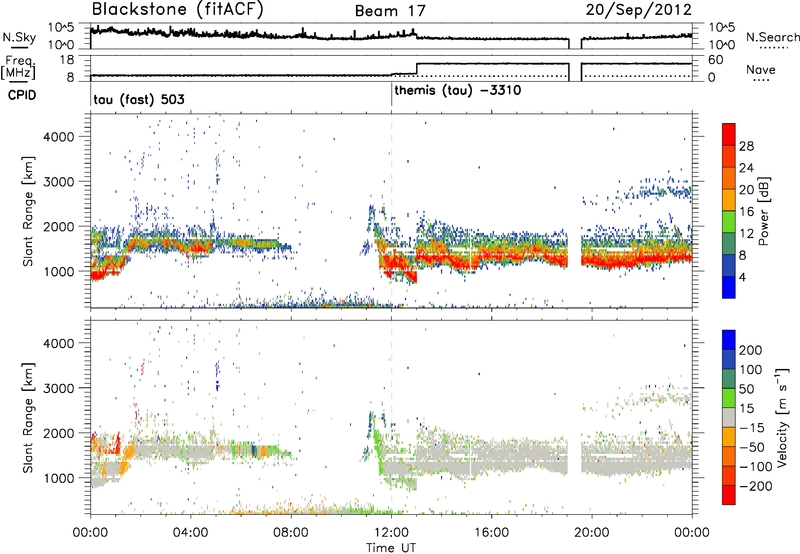Click the '28' value on Power color bar
Viewport: 800px width, 554px height.
tap(746, 146)
